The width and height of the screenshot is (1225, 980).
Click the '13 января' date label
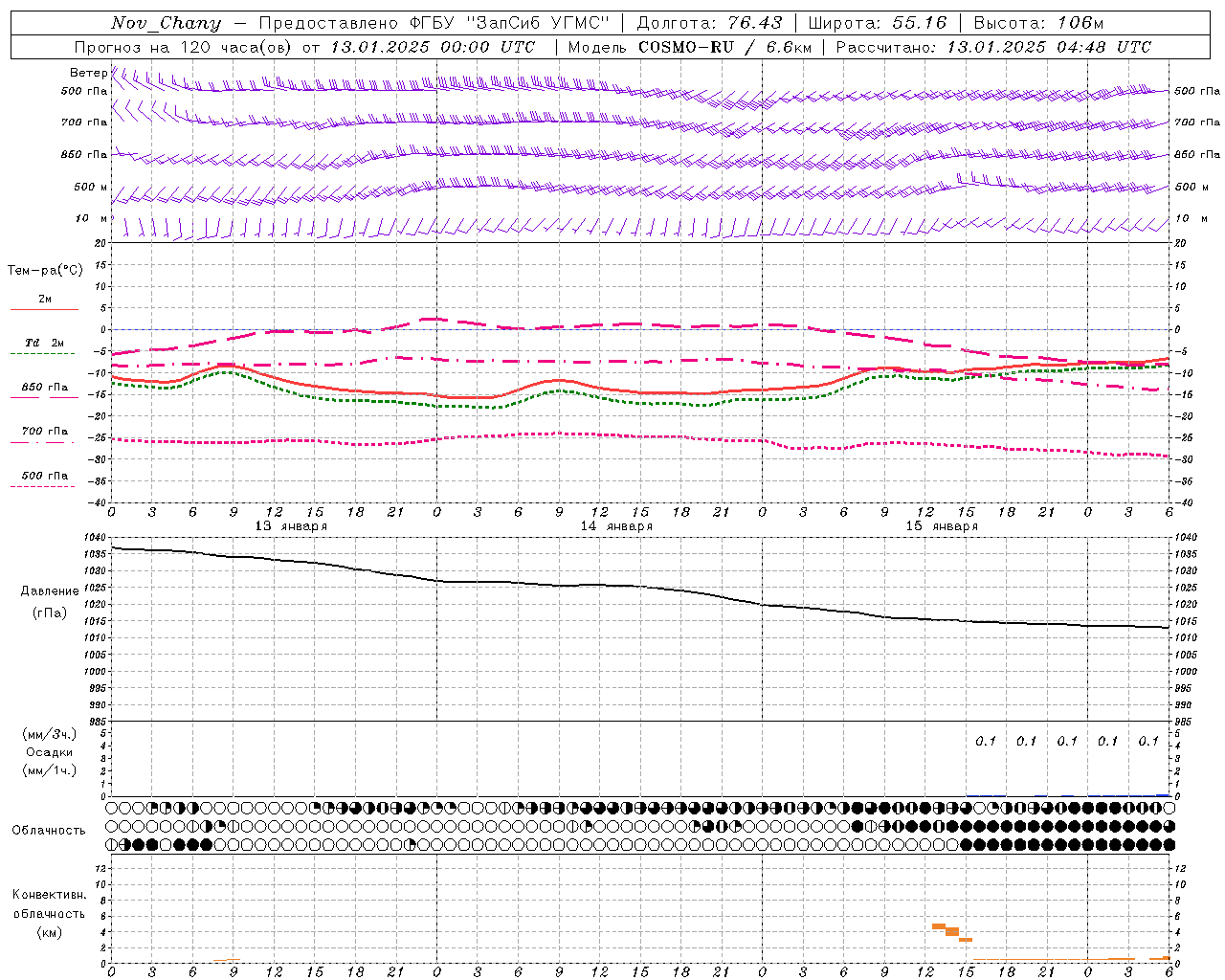pyautogui.click(x=291, y=526)
